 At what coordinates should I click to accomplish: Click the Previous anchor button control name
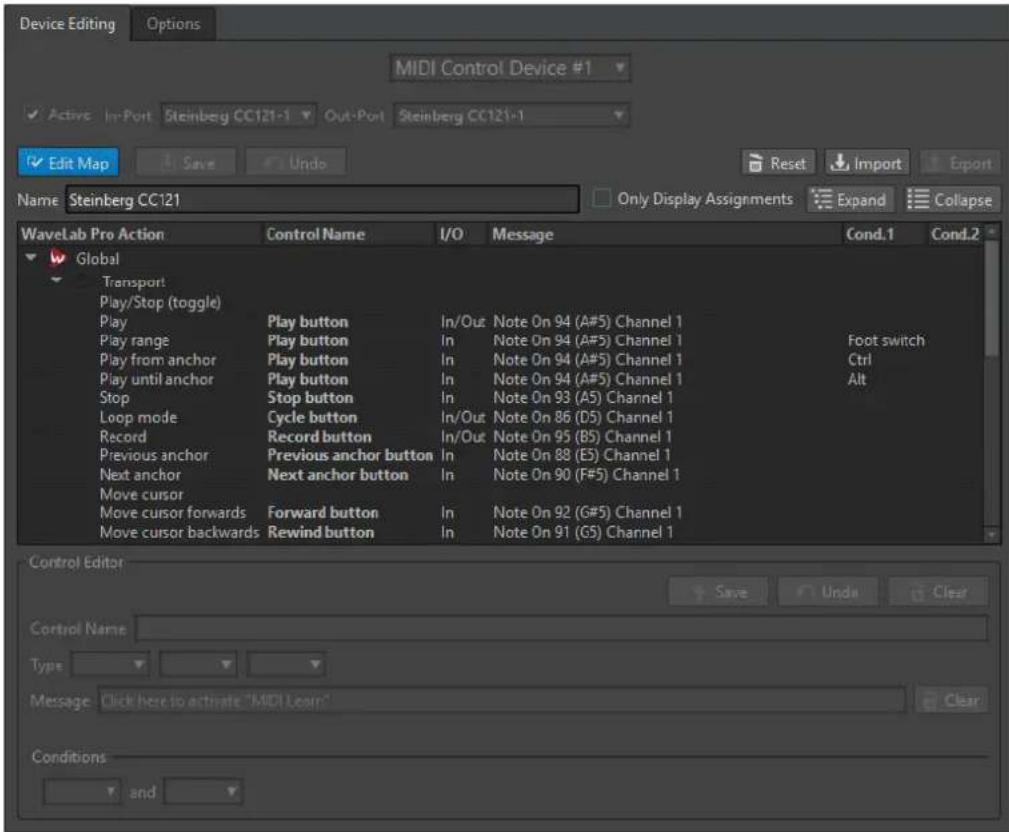350,455
